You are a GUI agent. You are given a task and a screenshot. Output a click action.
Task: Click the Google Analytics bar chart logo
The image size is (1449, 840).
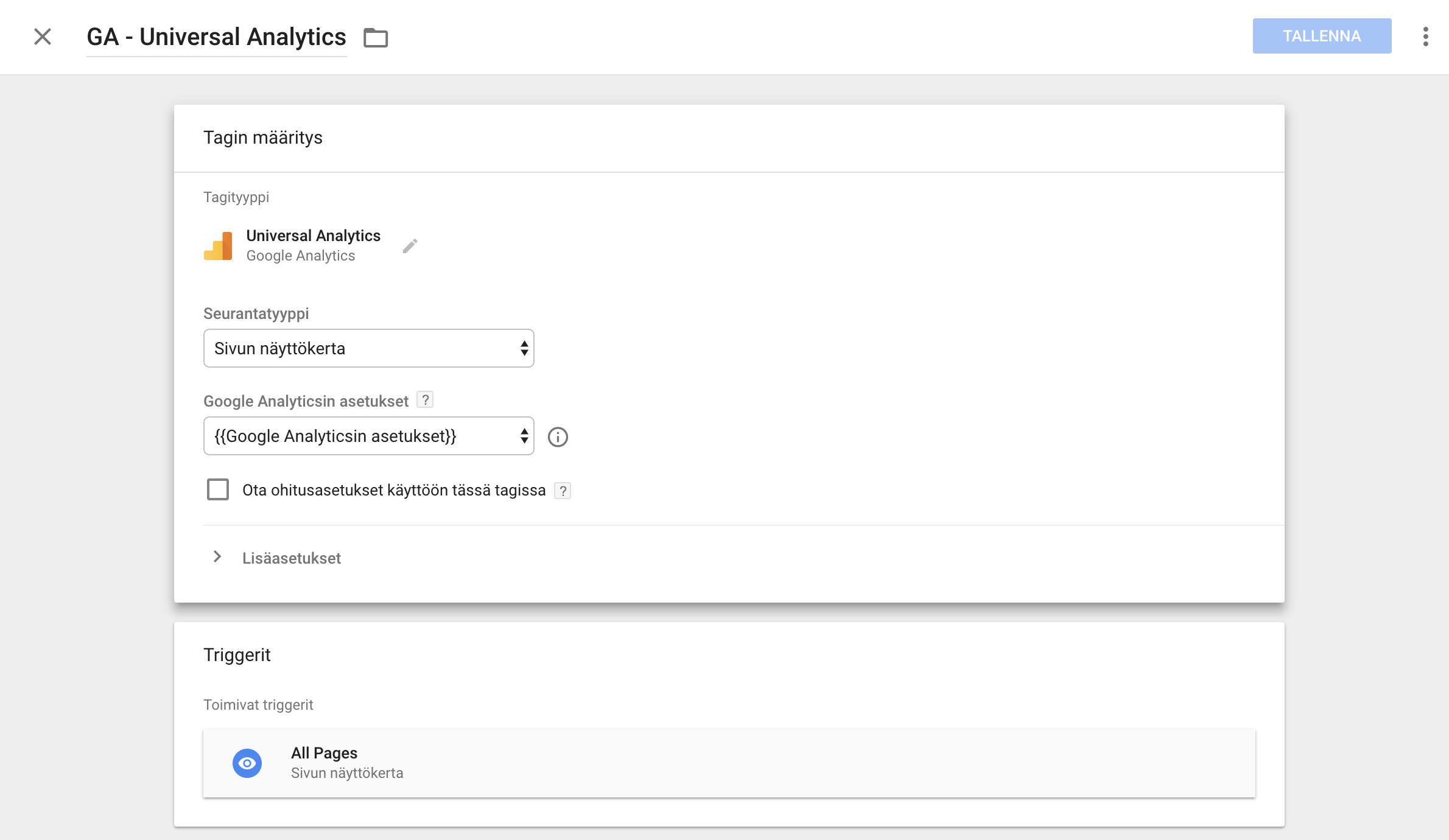(218, 246)
